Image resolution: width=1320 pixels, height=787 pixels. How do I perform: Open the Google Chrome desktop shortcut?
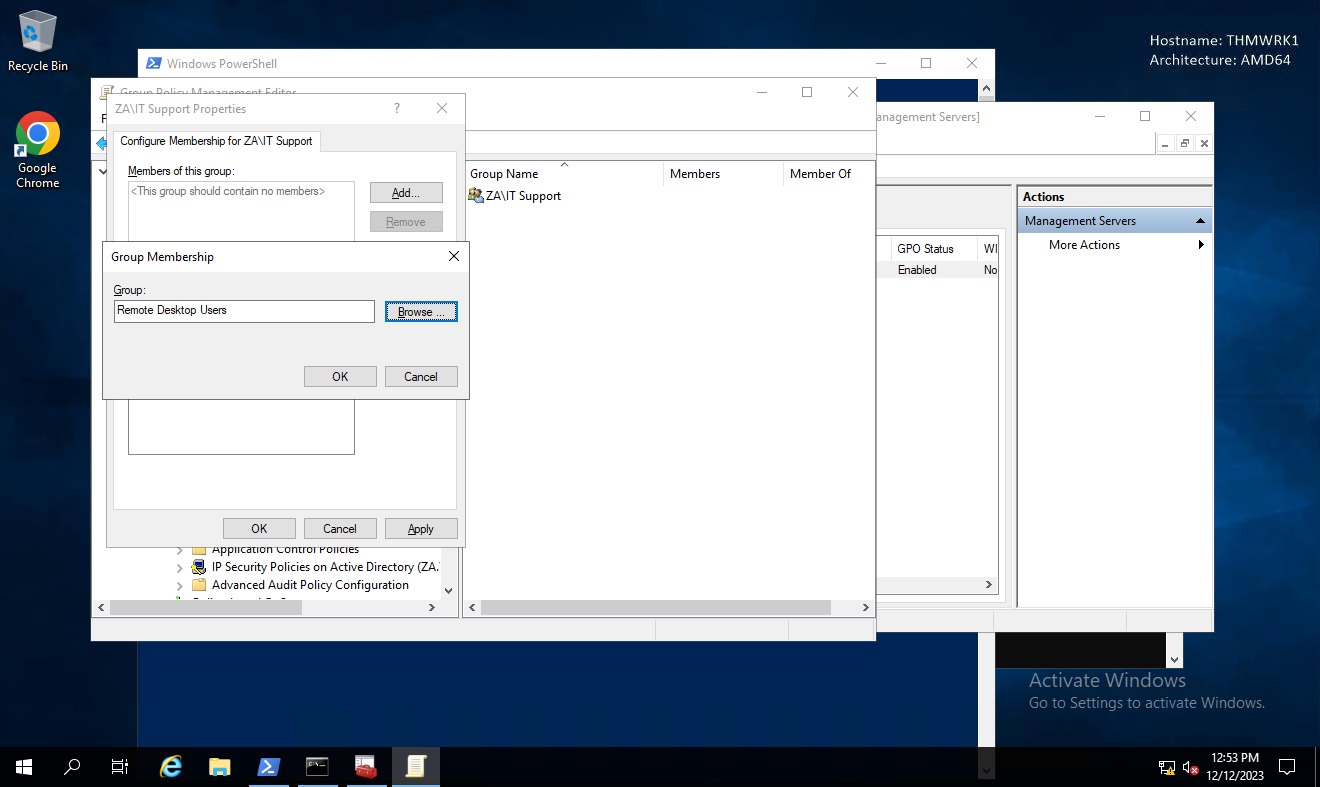[x=38, y=149]
